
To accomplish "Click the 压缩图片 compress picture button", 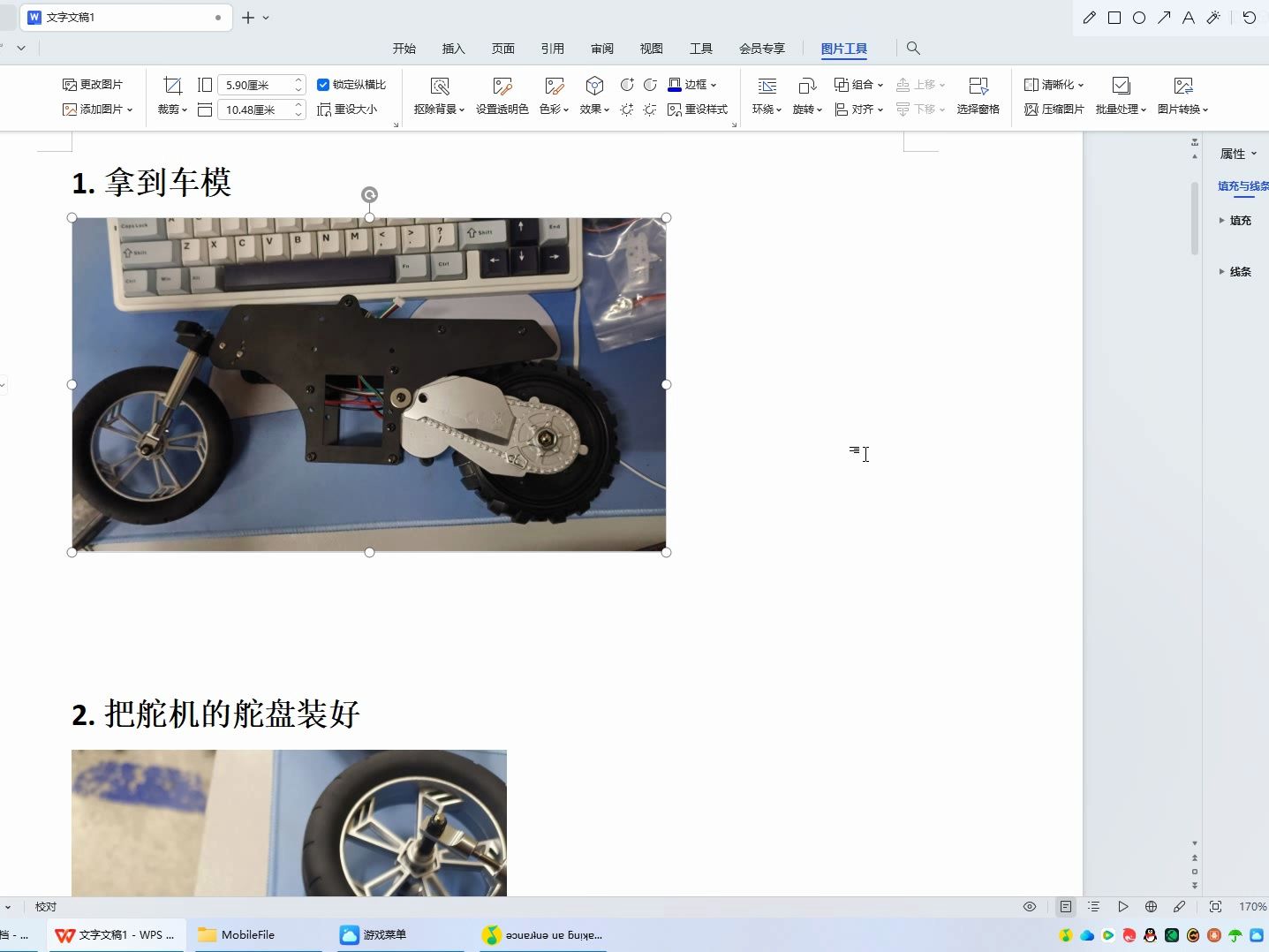I will (1054, 110).
